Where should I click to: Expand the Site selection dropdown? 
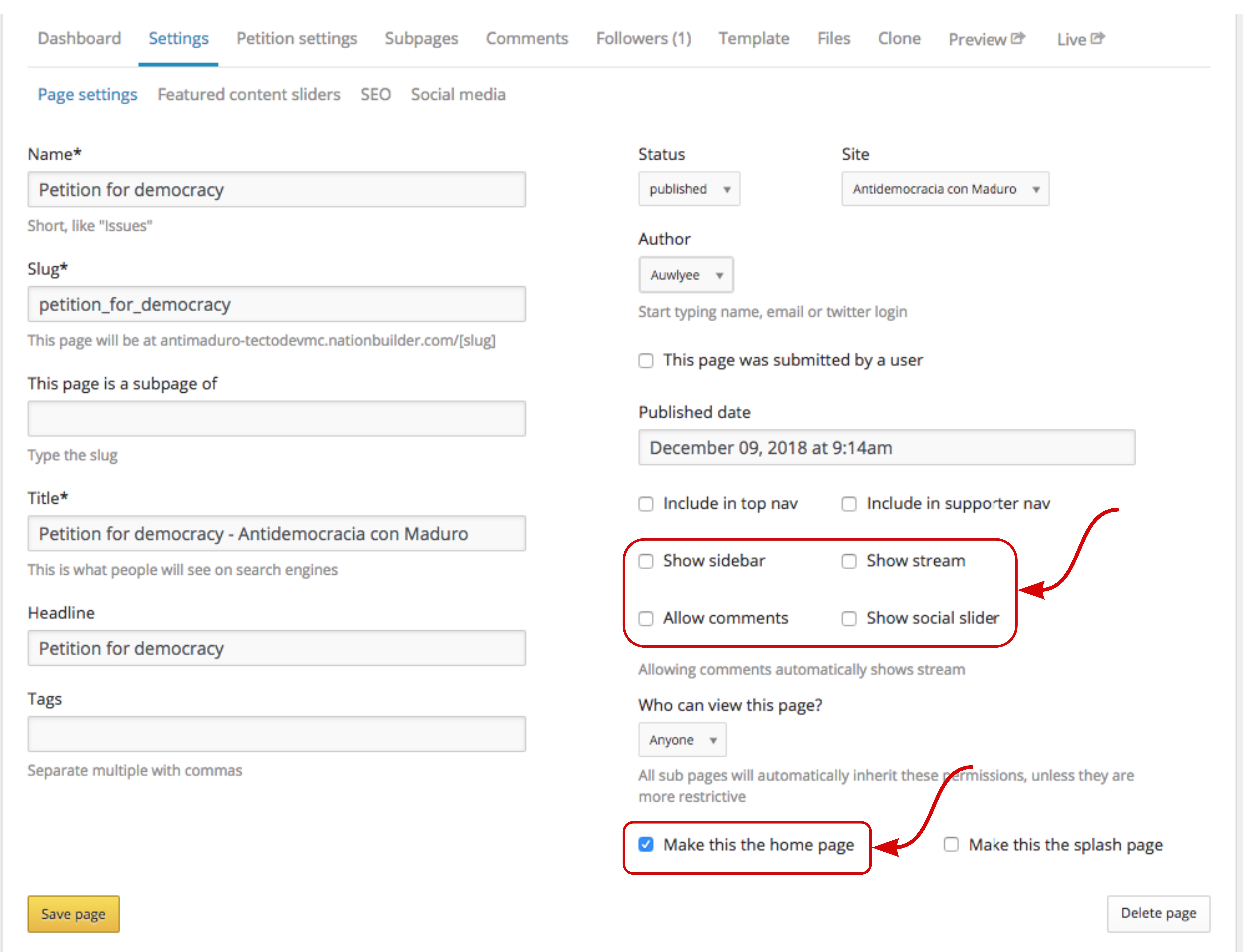[x=945, y=189]
